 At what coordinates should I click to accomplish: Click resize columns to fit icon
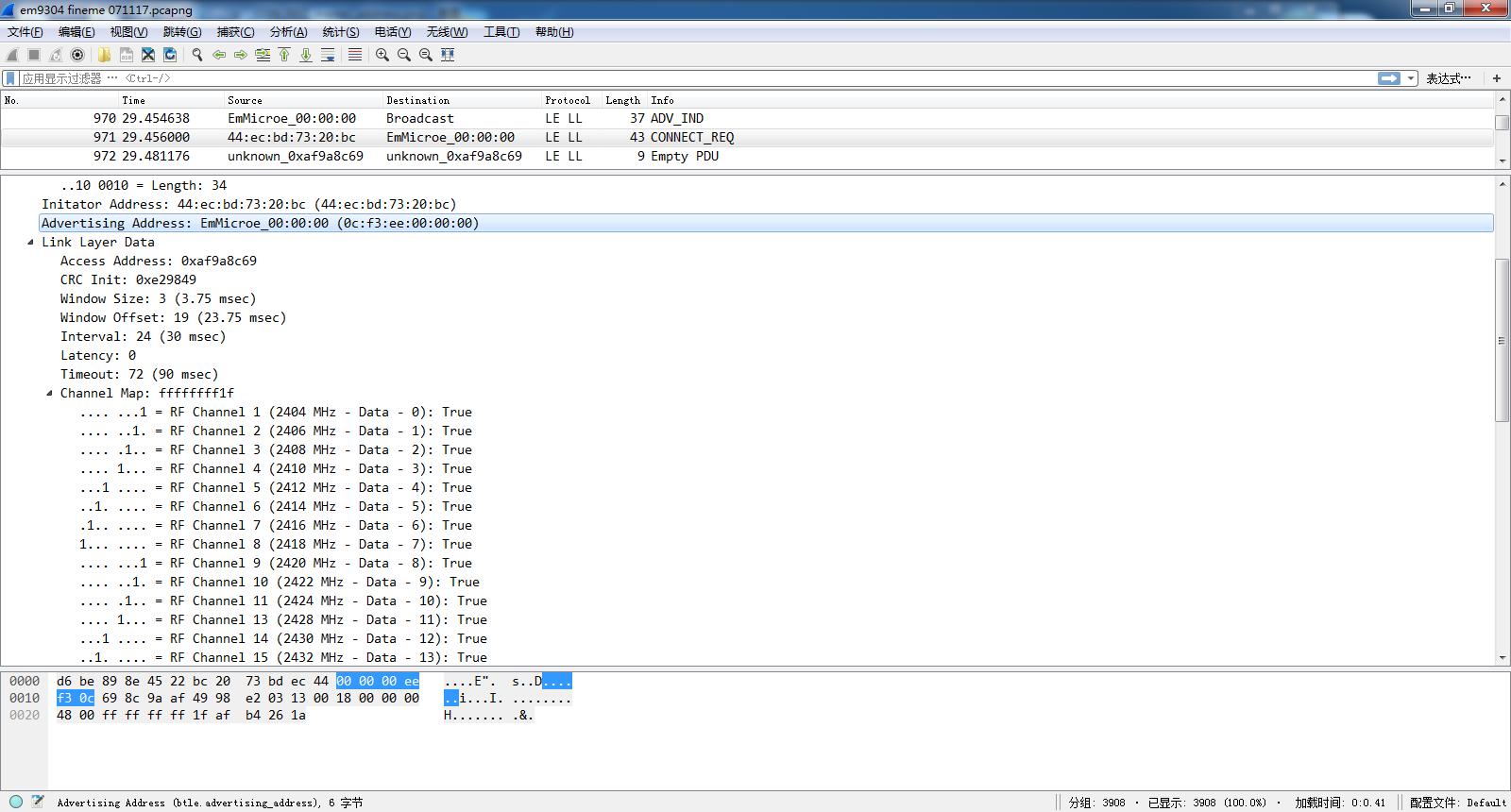(448, 55)
